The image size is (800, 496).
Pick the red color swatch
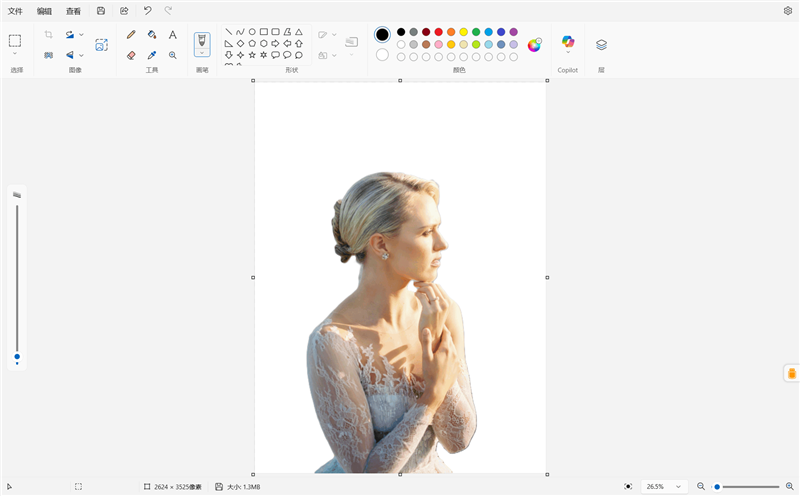tap(438, 32)
